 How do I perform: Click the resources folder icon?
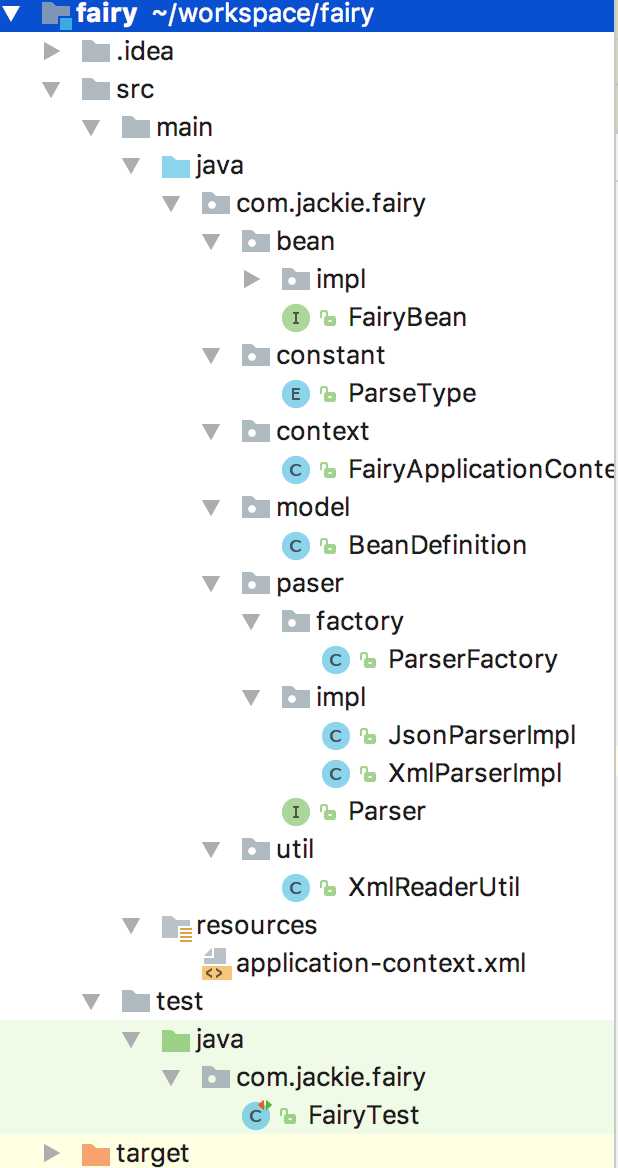(176, 926)
